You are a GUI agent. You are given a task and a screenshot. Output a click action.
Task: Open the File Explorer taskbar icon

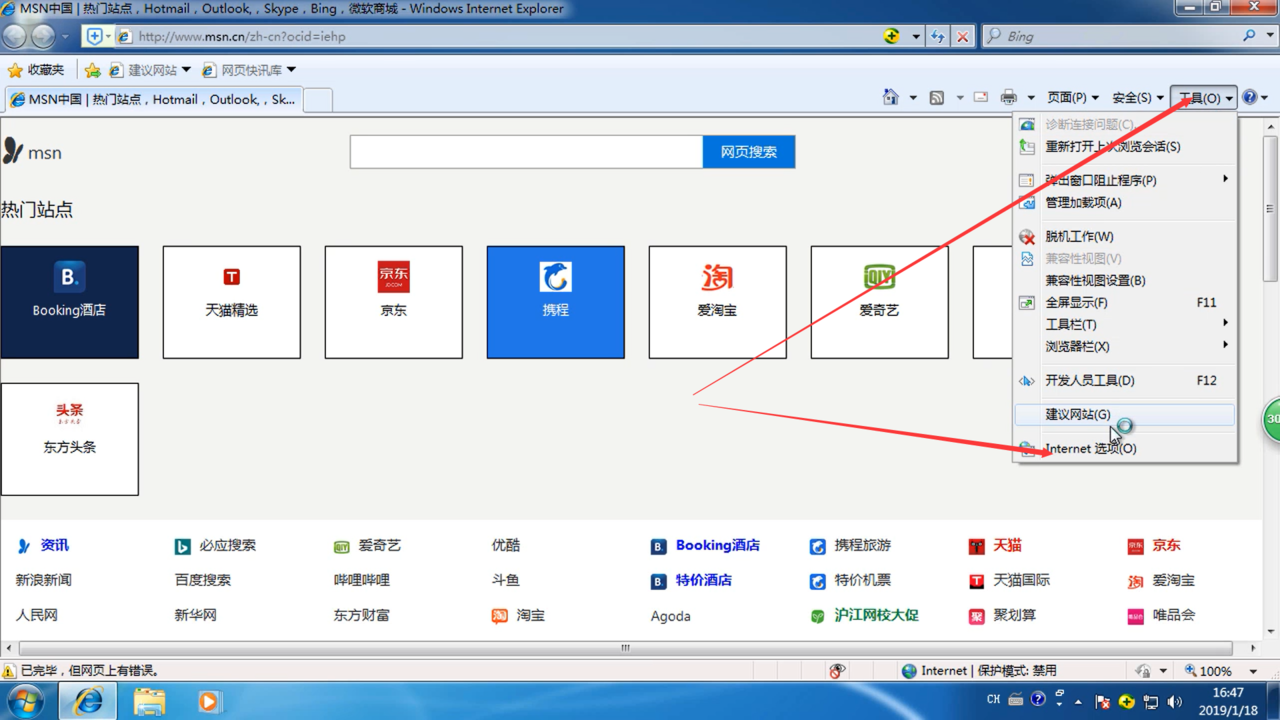(x=149, y=701)
